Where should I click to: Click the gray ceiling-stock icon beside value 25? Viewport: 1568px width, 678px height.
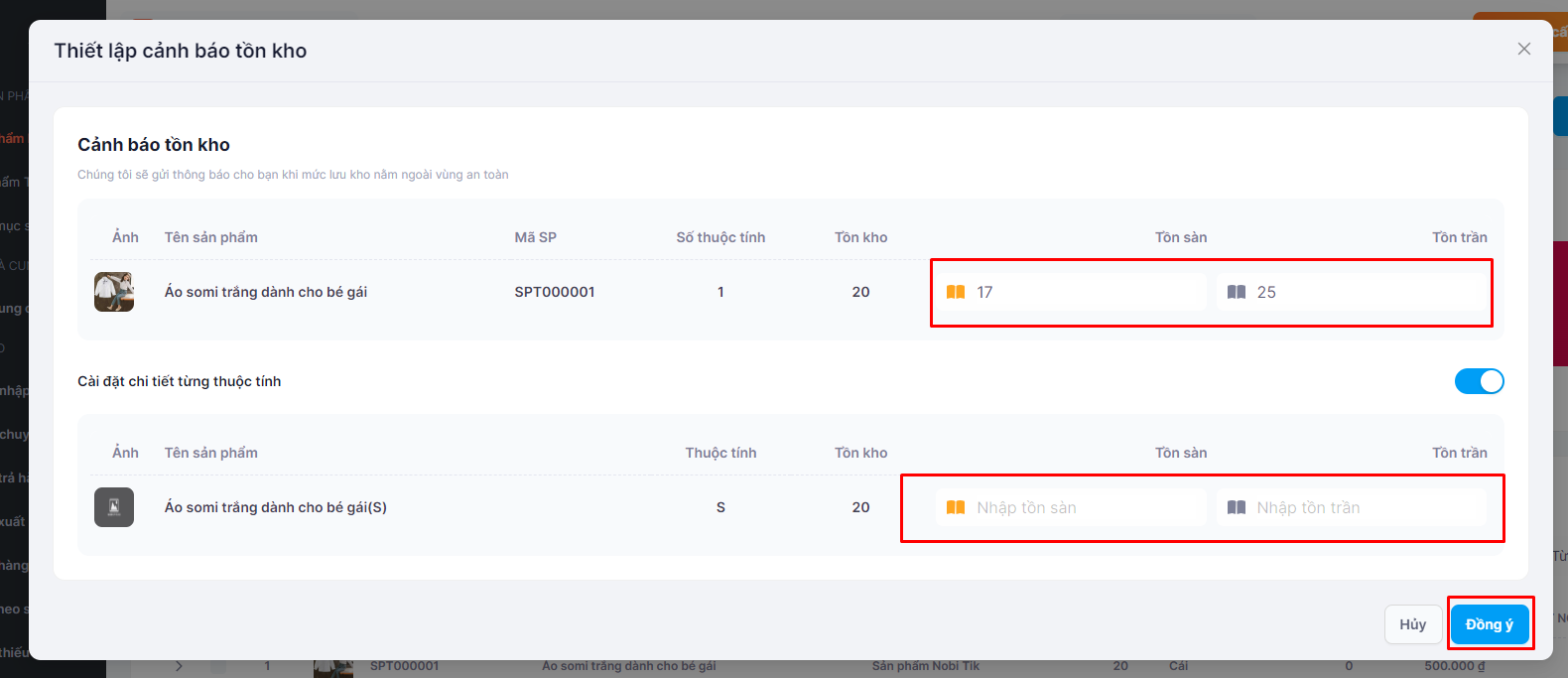(x=1236, y=292)
